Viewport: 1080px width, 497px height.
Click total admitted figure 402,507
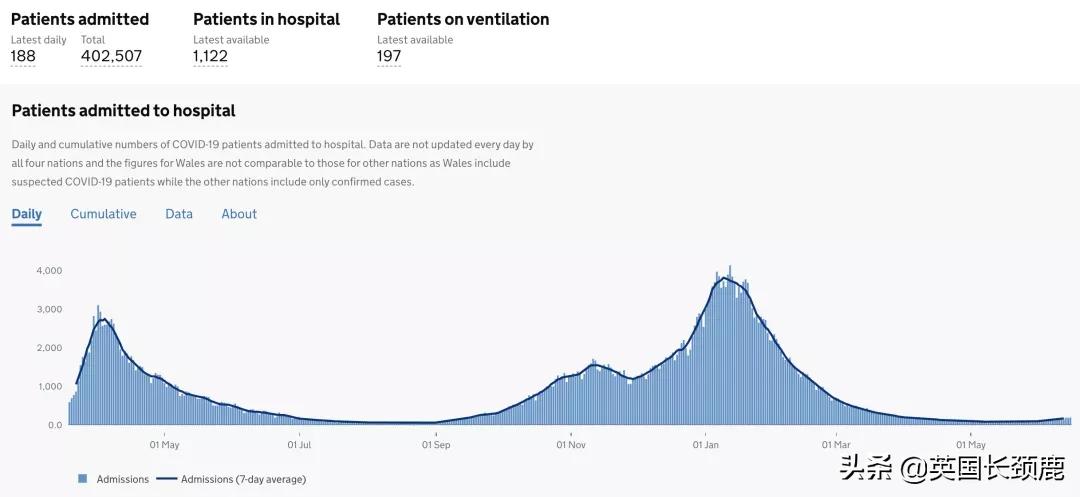pos(111,57)
